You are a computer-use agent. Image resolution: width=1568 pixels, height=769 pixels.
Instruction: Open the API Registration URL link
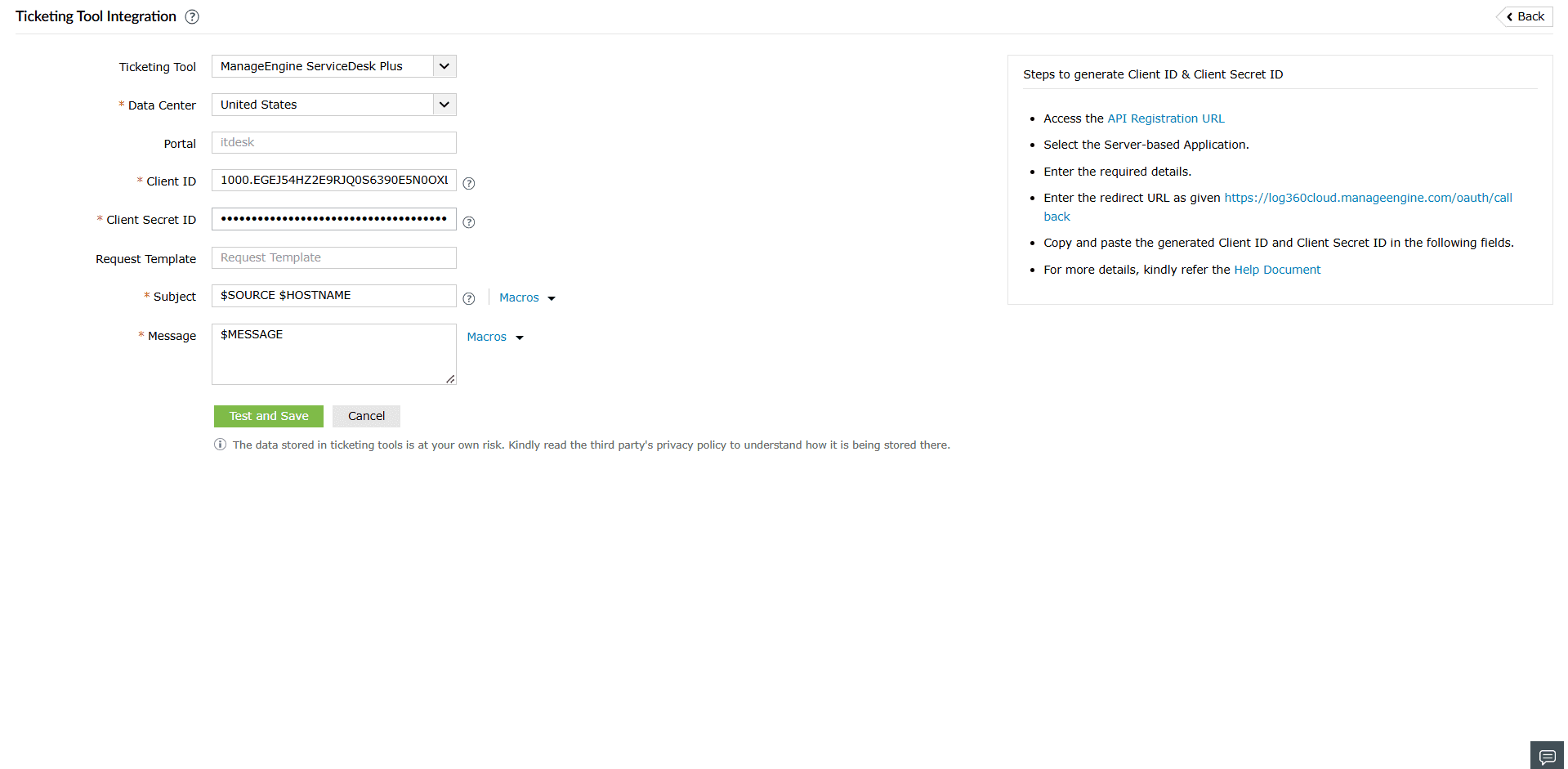pos(1166,118)
